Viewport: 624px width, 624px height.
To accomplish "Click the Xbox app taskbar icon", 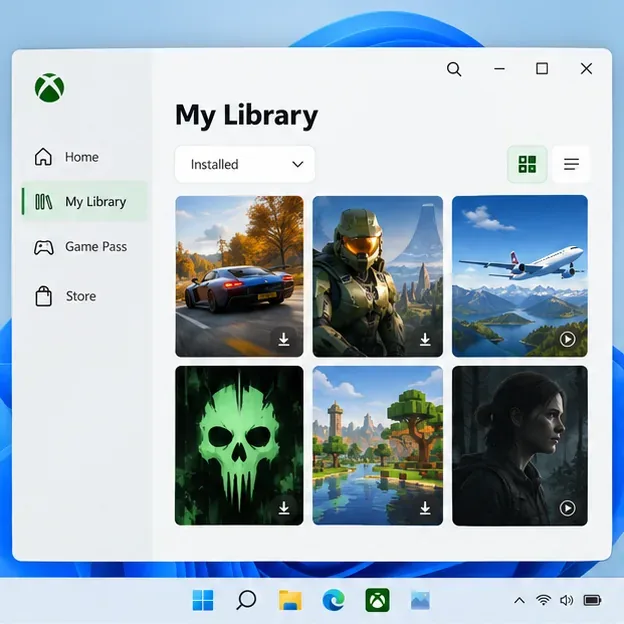I will click(377, 600).
